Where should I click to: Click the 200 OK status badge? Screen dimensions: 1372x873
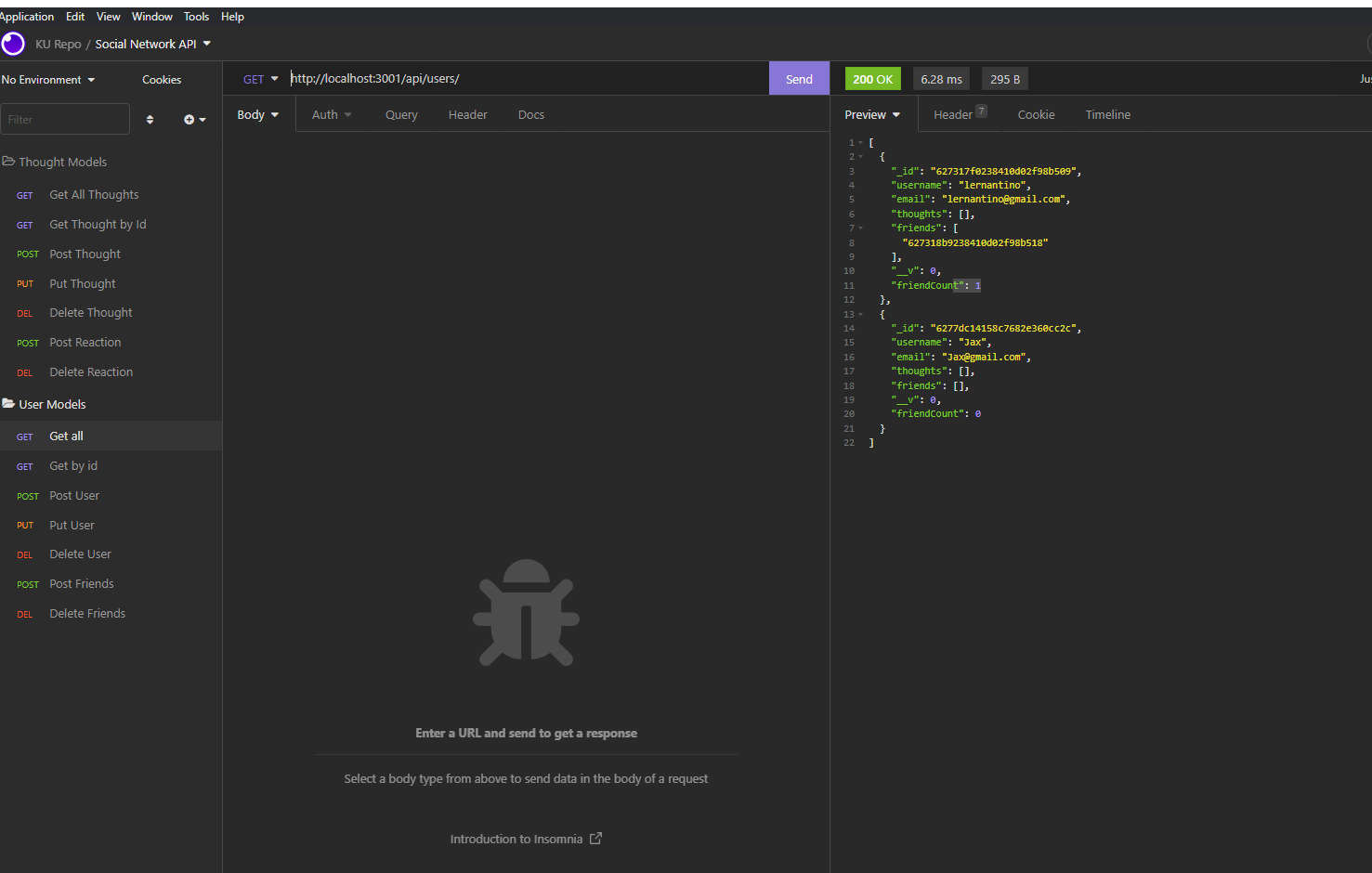pos(872,78)
